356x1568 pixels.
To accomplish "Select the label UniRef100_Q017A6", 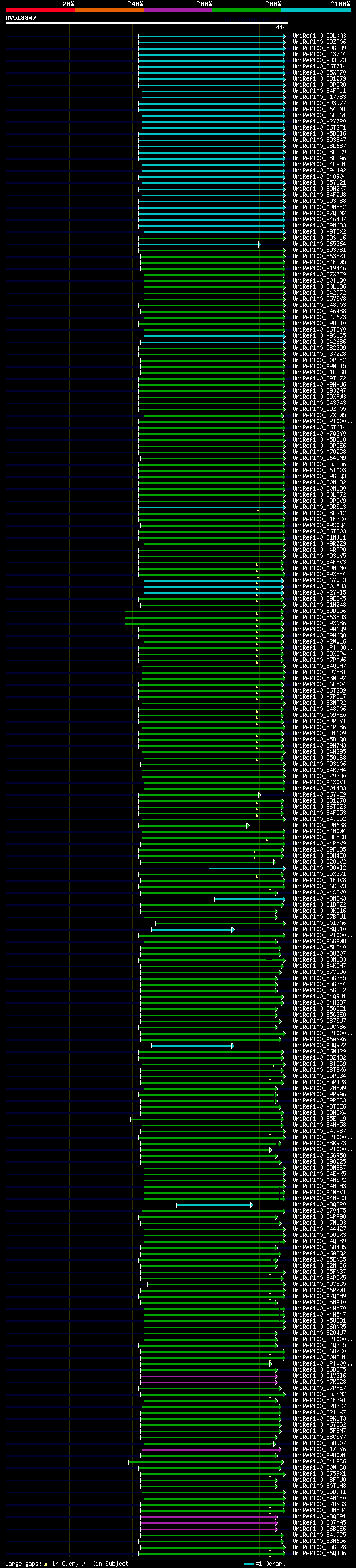I will click(319, 923).
